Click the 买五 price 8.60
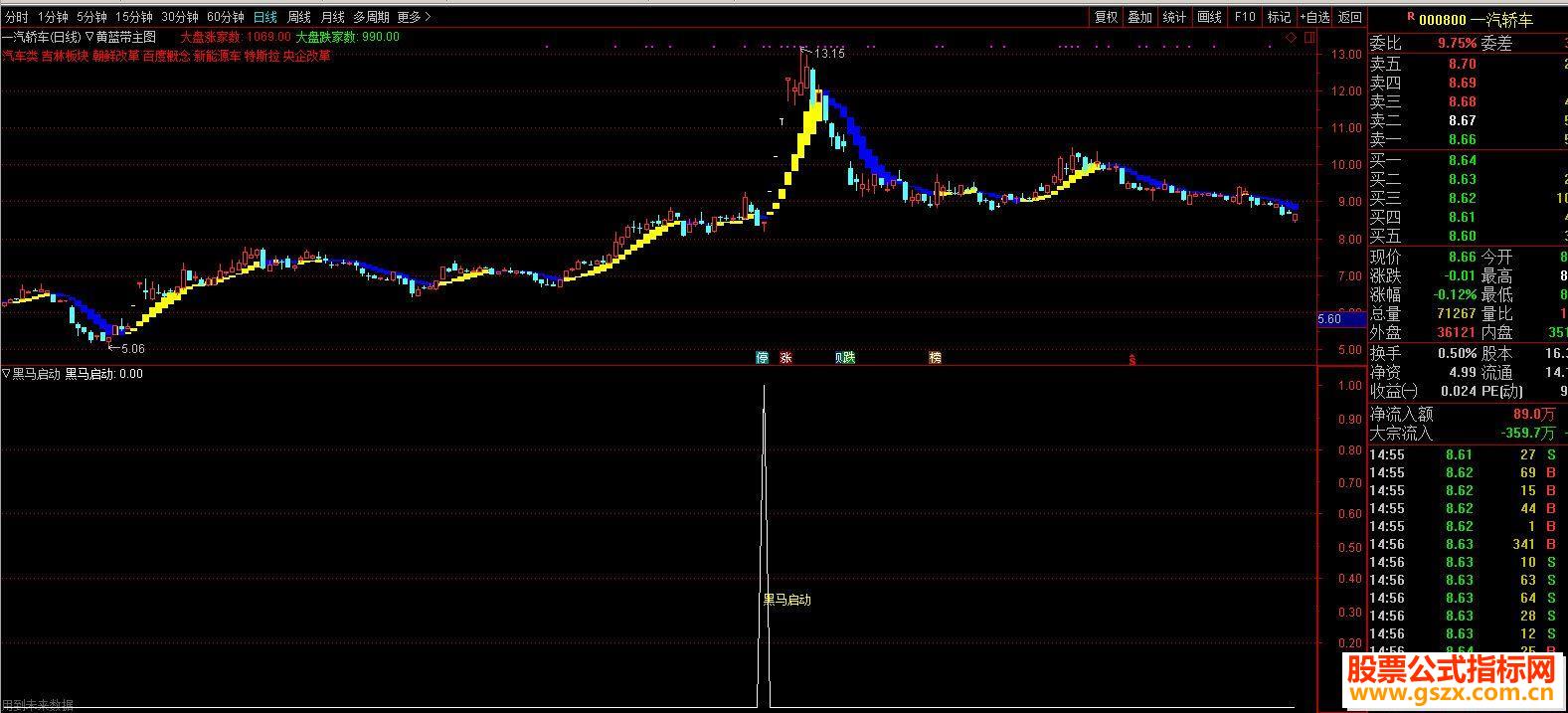Screen dimensions: 1568x713 [x=1463, y=236]
